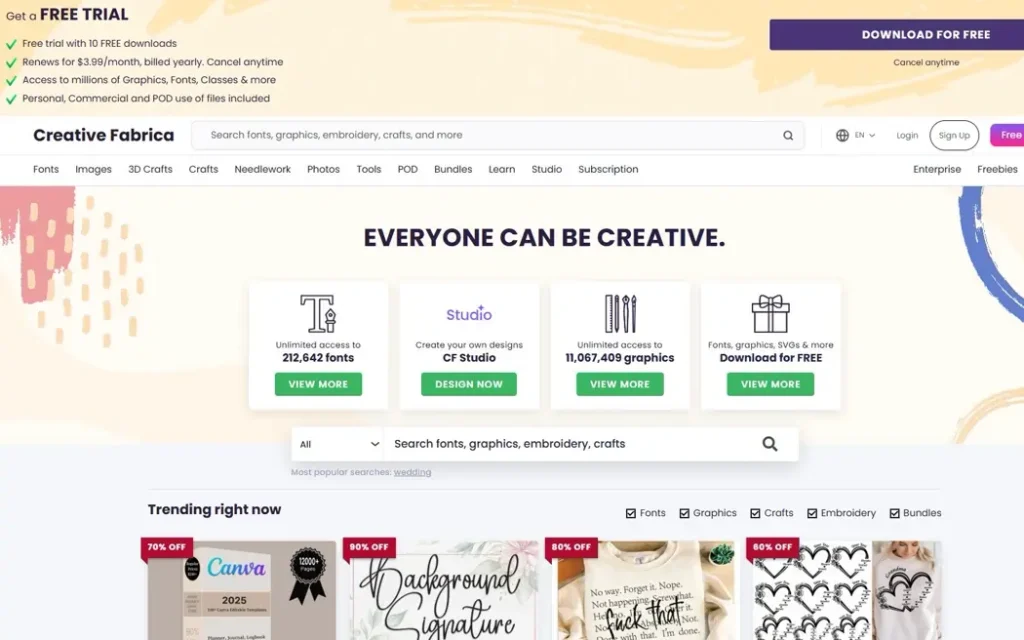Viewport: 1024px width, 640px height.
Task: Open the 3D Crafts menu
Action: coord(150,169)
